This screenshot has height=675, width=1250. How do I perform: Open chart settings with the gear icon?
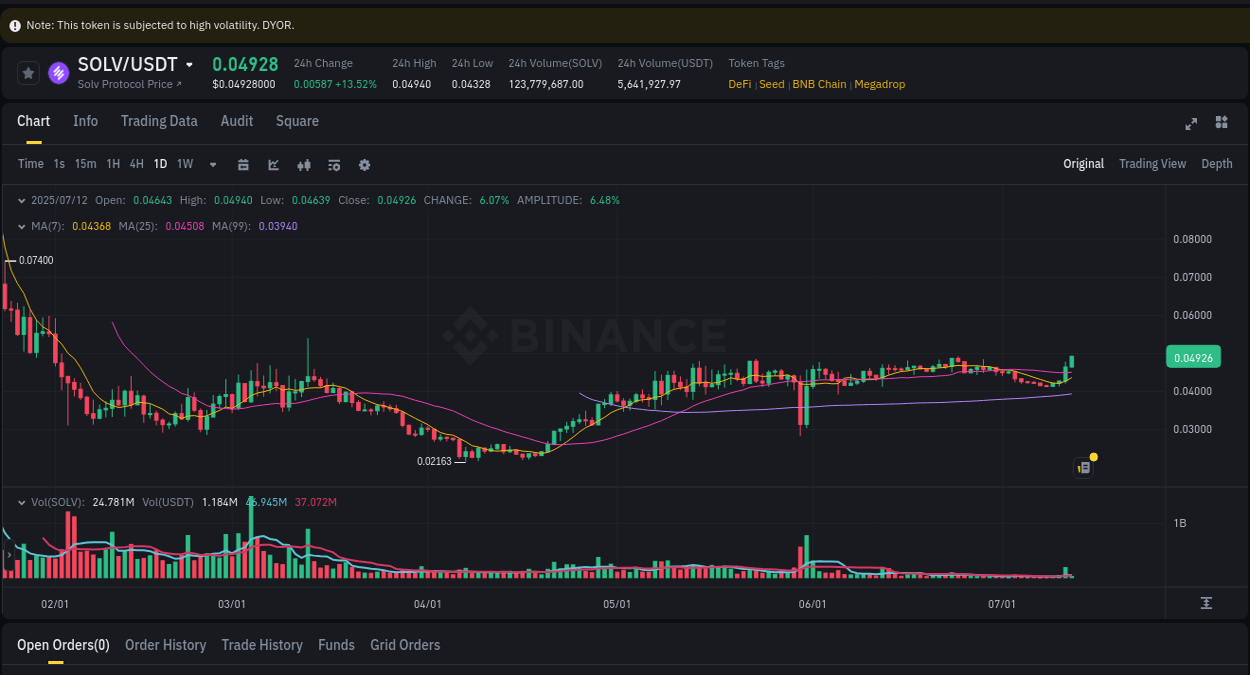[x=364, y=164]
